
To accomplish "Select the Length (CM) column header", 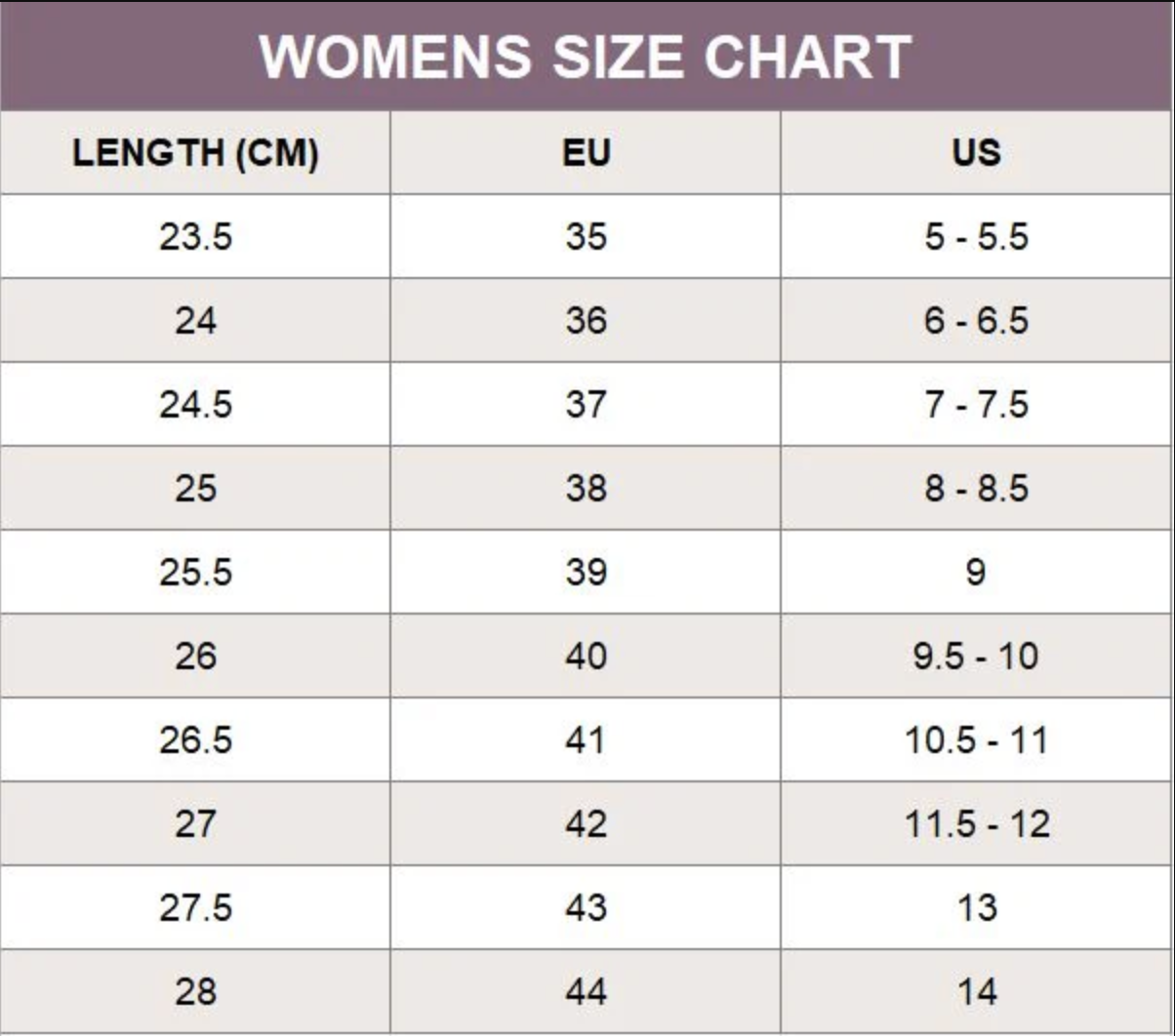I will point(195,154).
